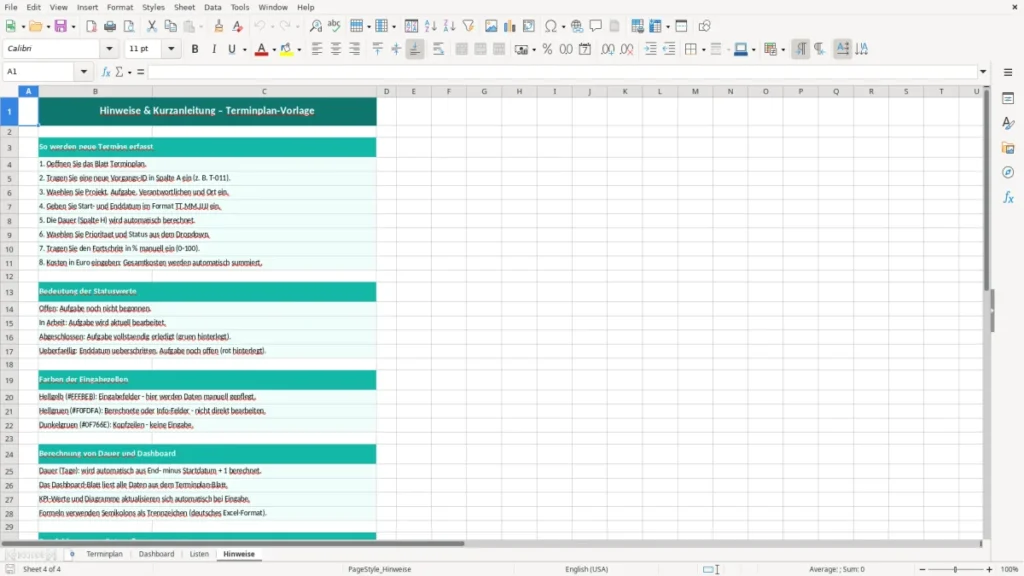Expand the formula bar arrow

(983, 72)
